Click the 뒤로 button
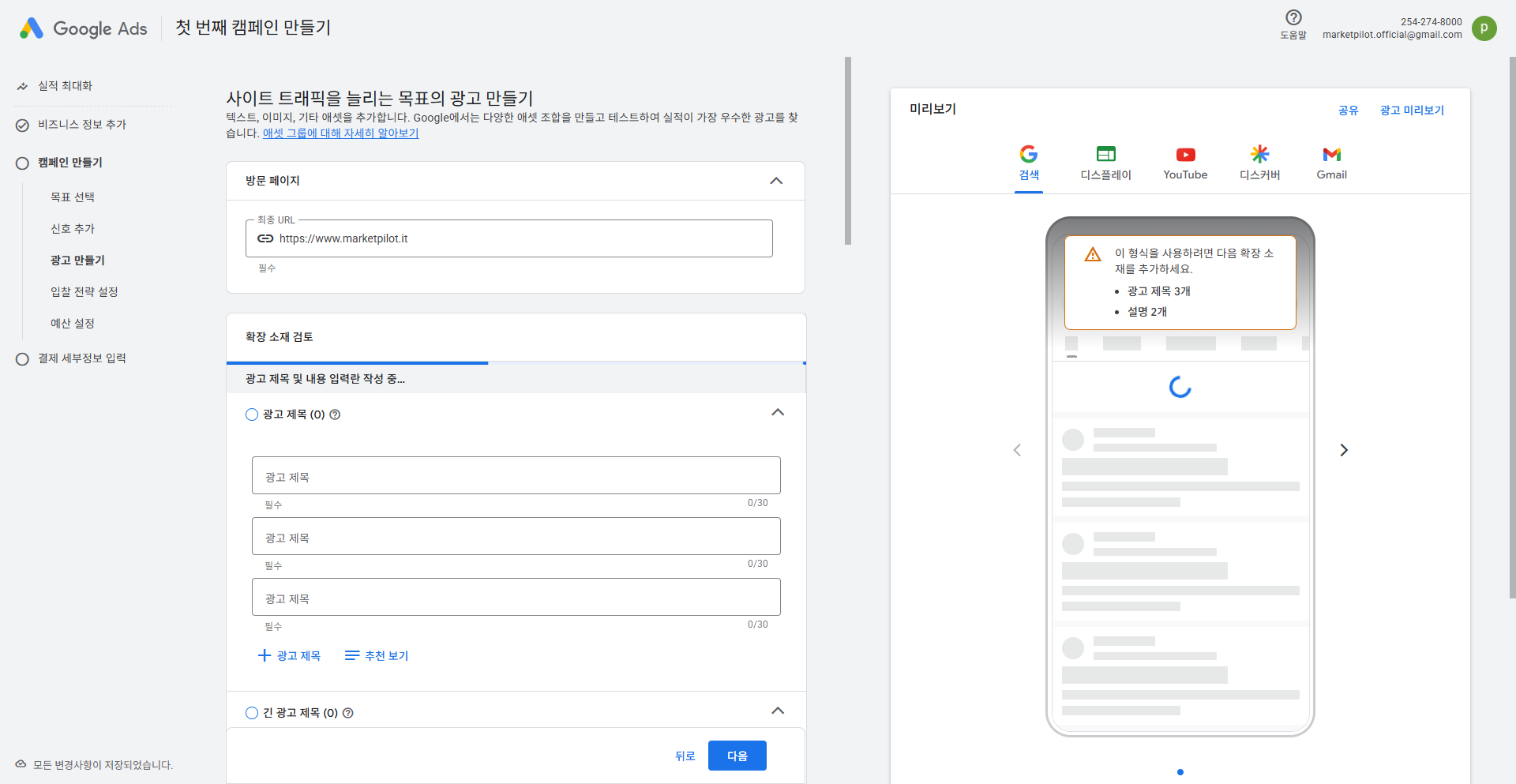Viewport: 1516px width, 784px height. [x=685, y=756]
